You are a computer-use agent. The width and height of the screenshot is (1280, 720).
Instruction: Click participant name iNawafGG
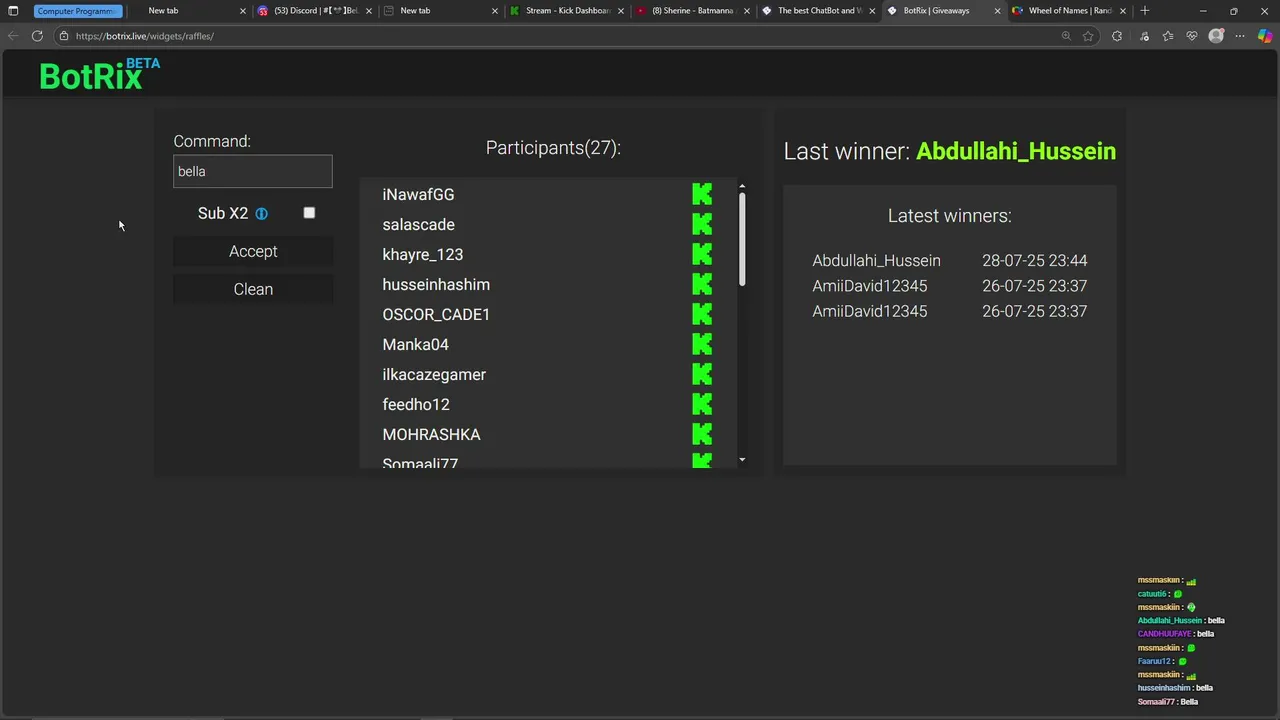418,194
